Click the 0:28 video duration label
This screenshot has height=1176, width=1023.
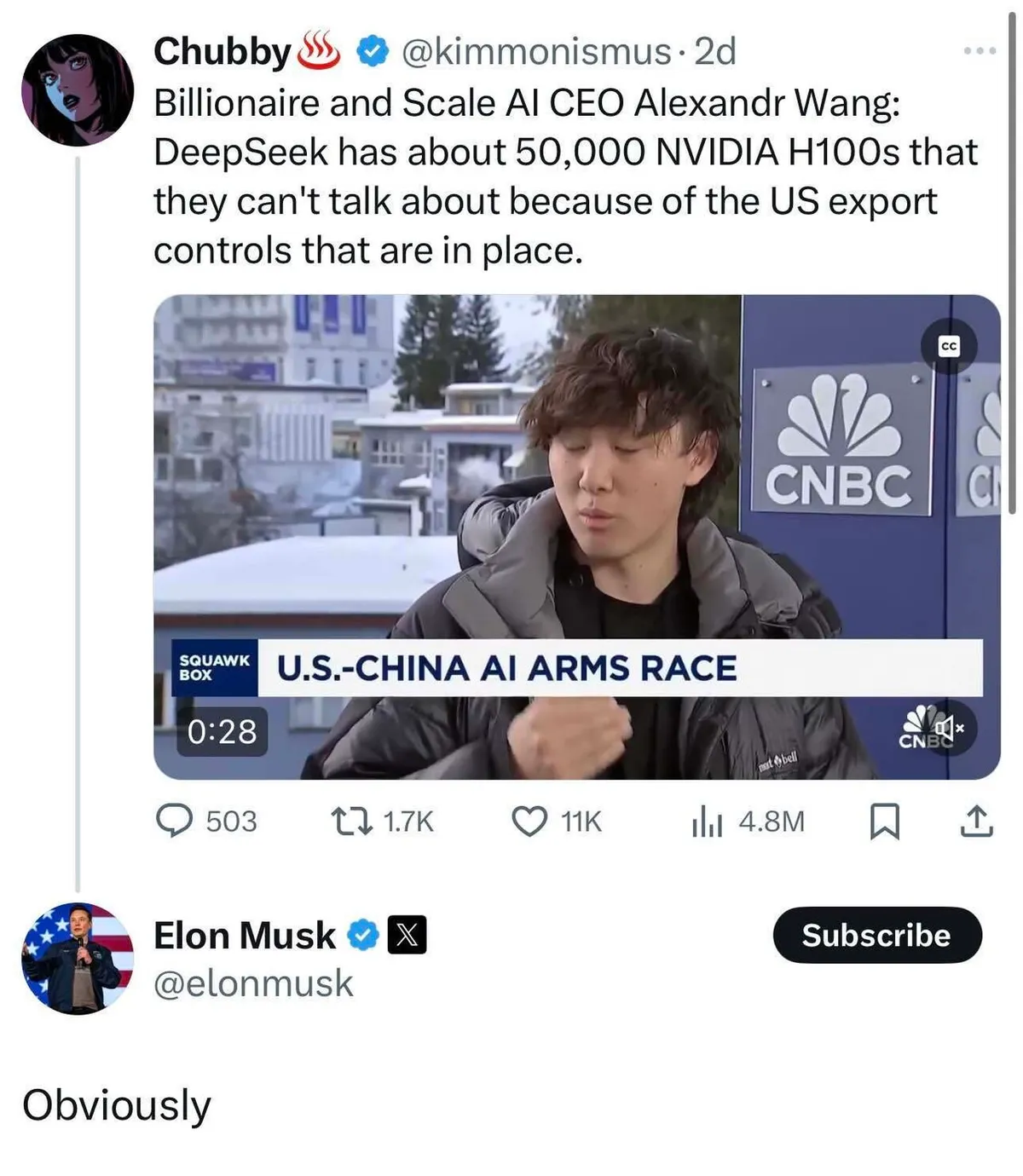tap(223, 731)
